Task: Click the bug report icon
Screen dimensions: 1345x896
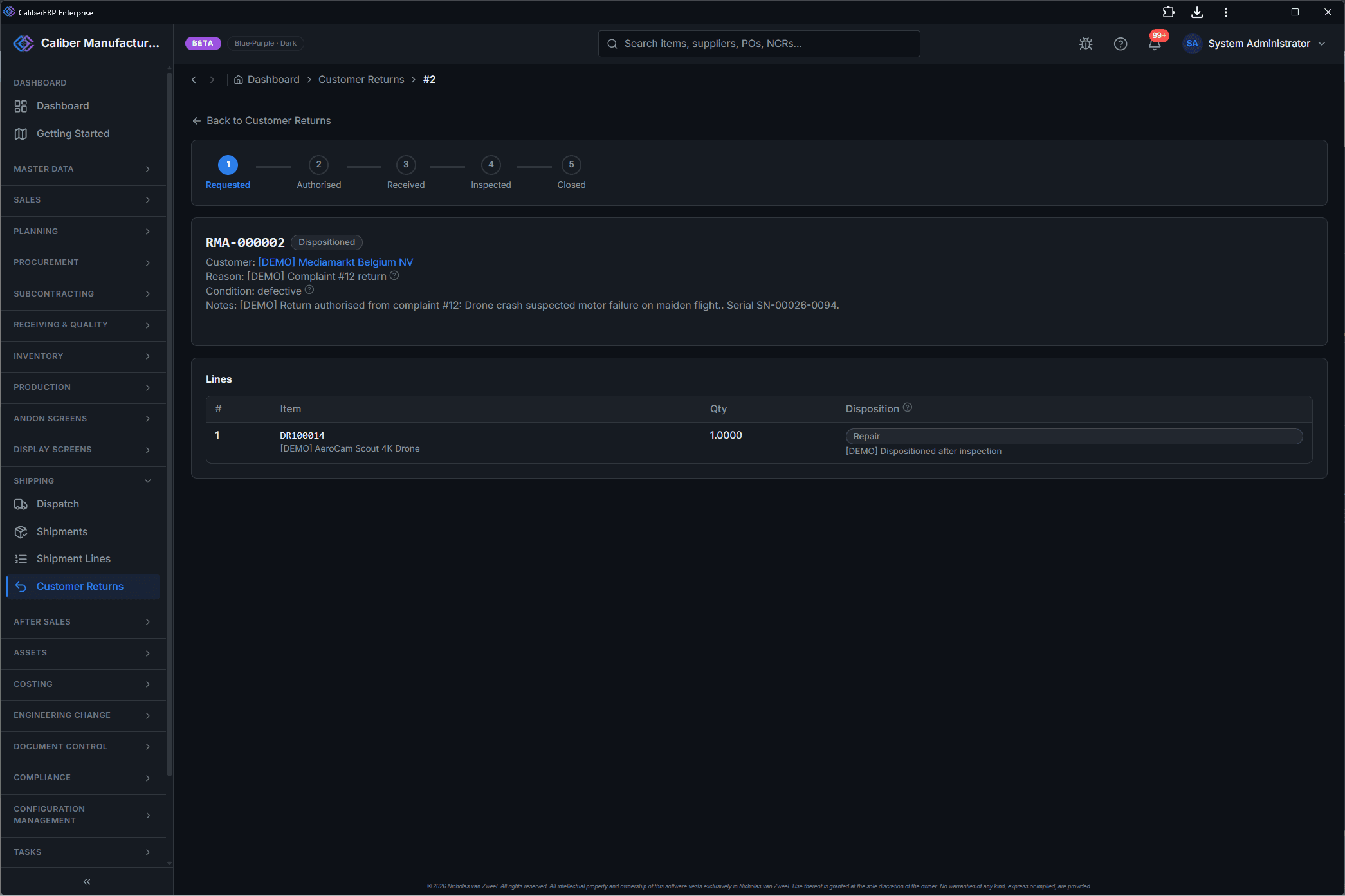Action: (1086, 44)
